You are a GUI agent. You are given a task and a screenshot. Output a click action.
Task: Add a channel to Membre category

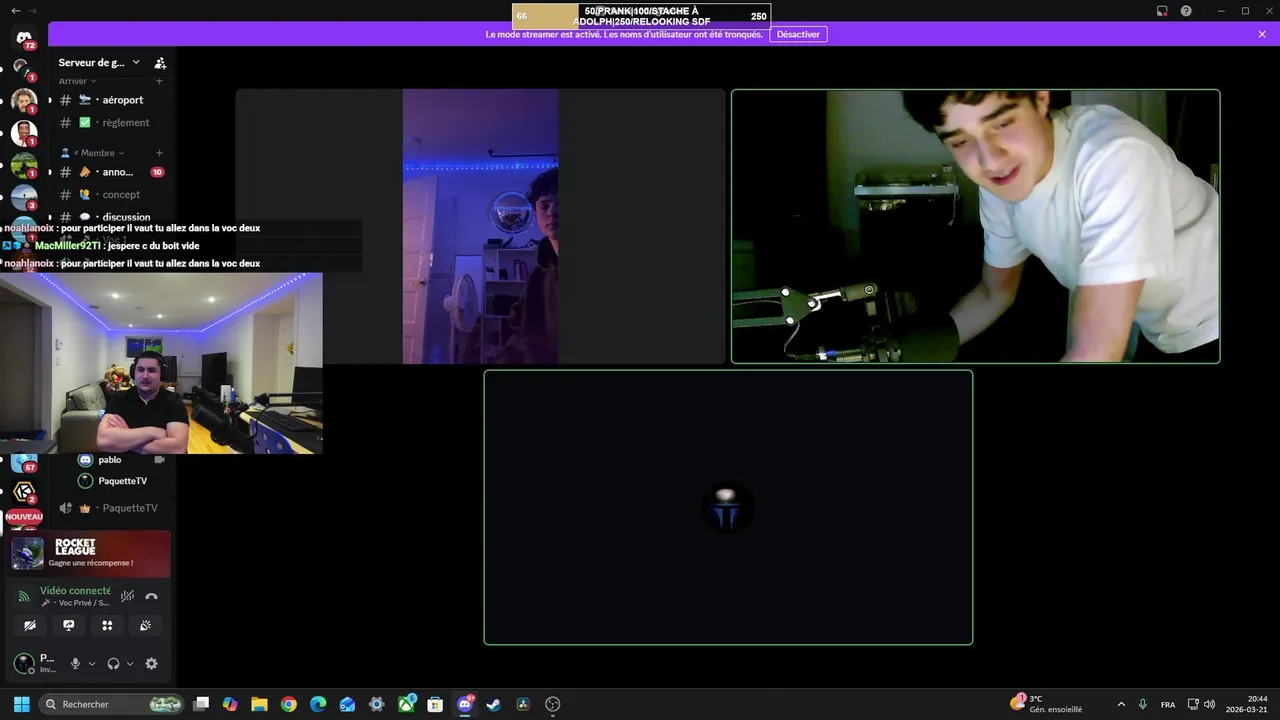pos(159,153)
